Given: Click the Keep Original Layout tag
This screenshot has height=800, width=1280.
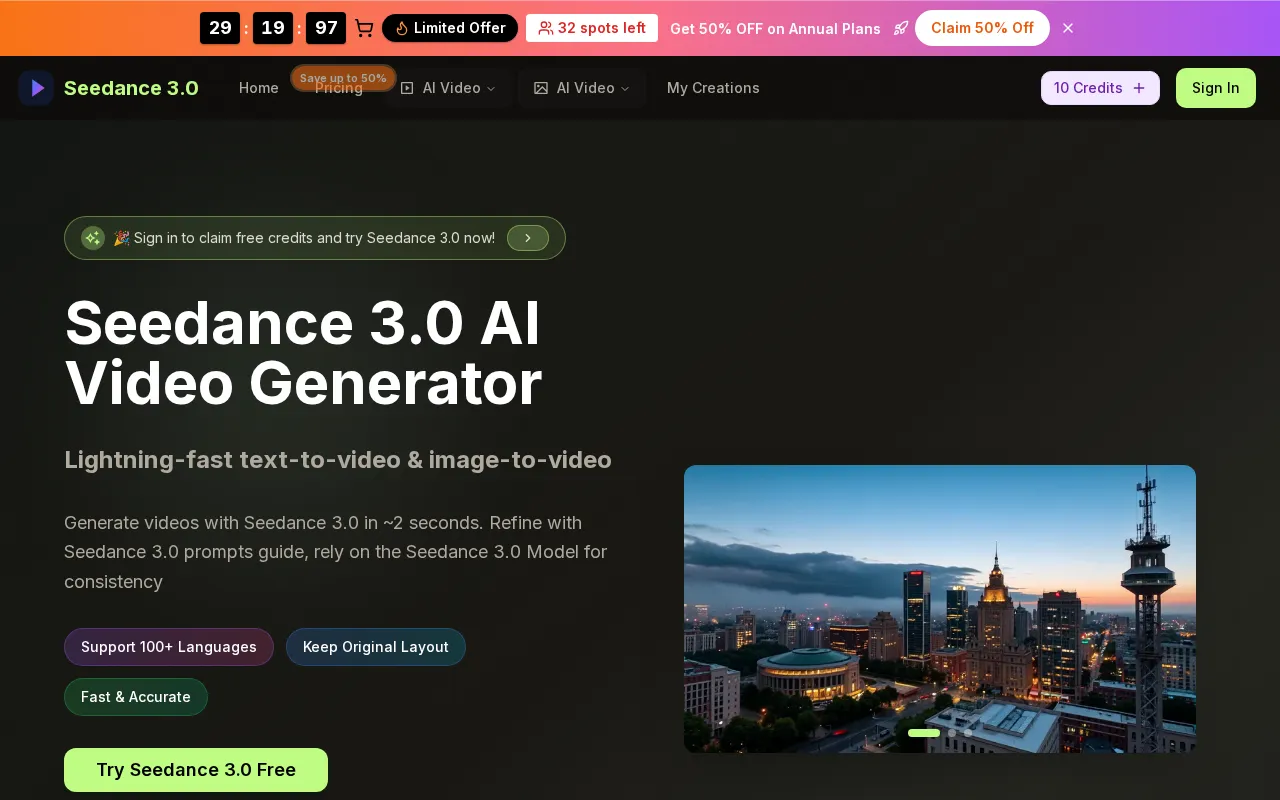Looking at the screenshot, I should pyautogui.click(x=376, y=647).
